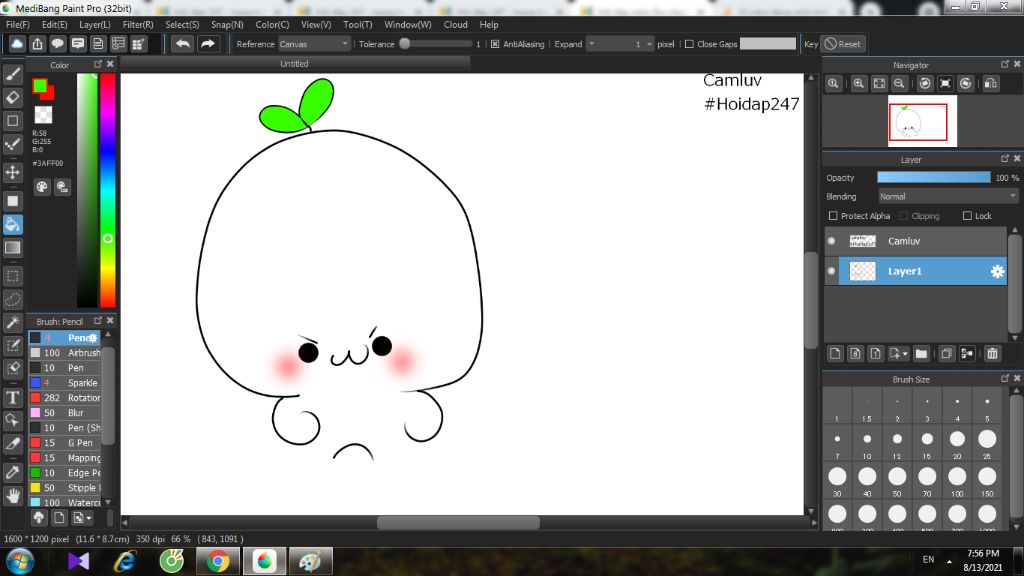The width and height of the screenshot is (1024, 576).
Task: Open the Filter menu
Action: pyautogui.click(x=138, y=24)
